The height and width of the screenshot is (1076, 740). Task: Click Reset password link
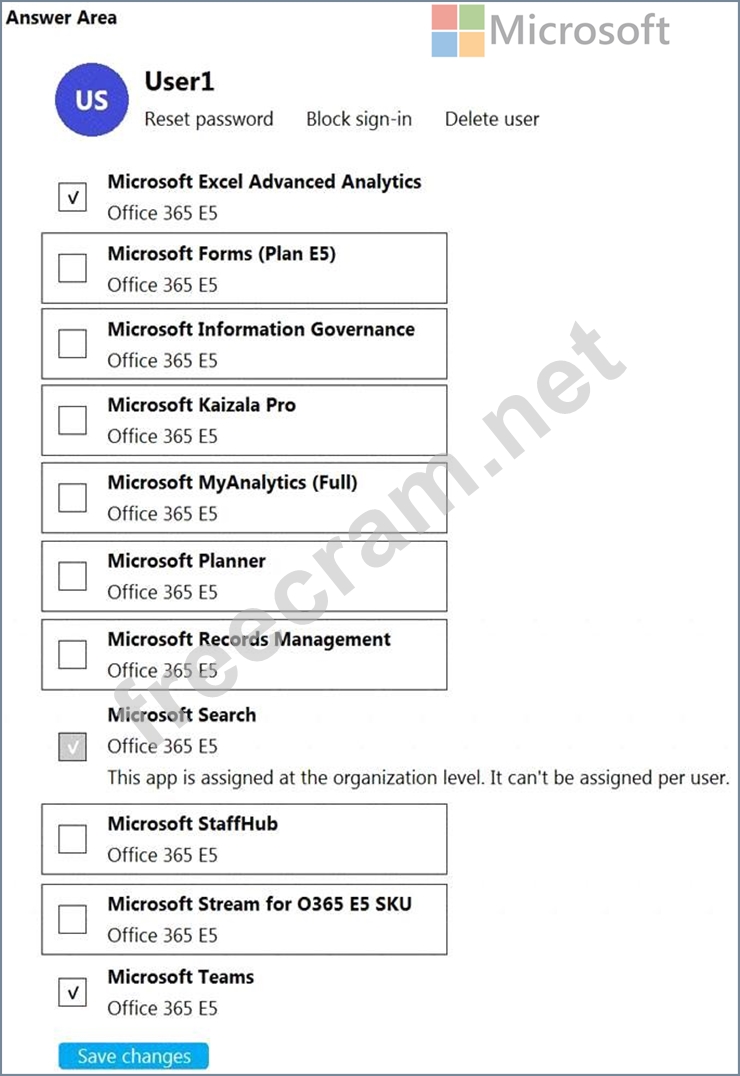point(208,119)
